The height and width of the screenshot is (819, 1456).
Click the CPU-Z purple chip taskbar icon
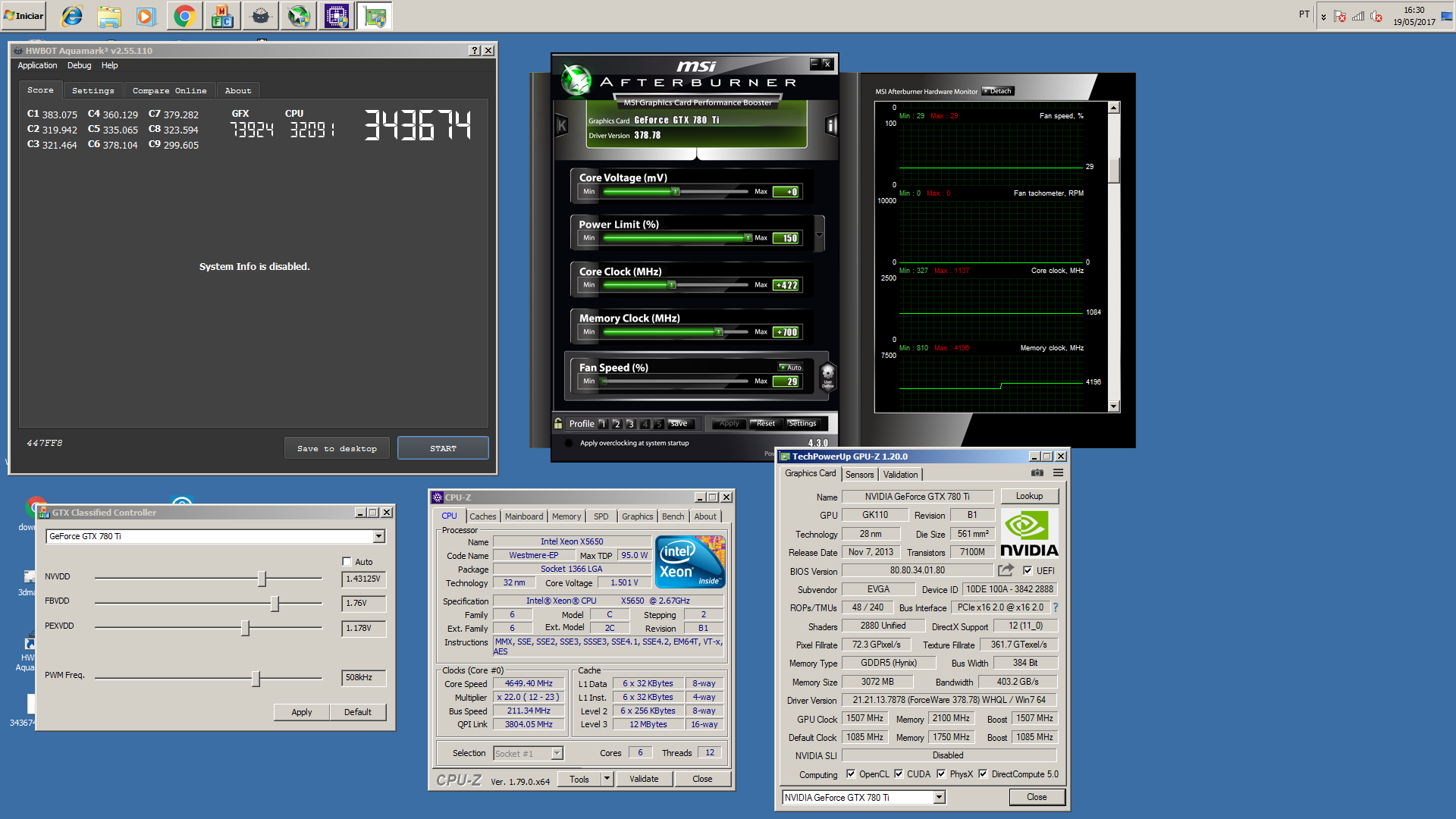(x=336, y=16)
